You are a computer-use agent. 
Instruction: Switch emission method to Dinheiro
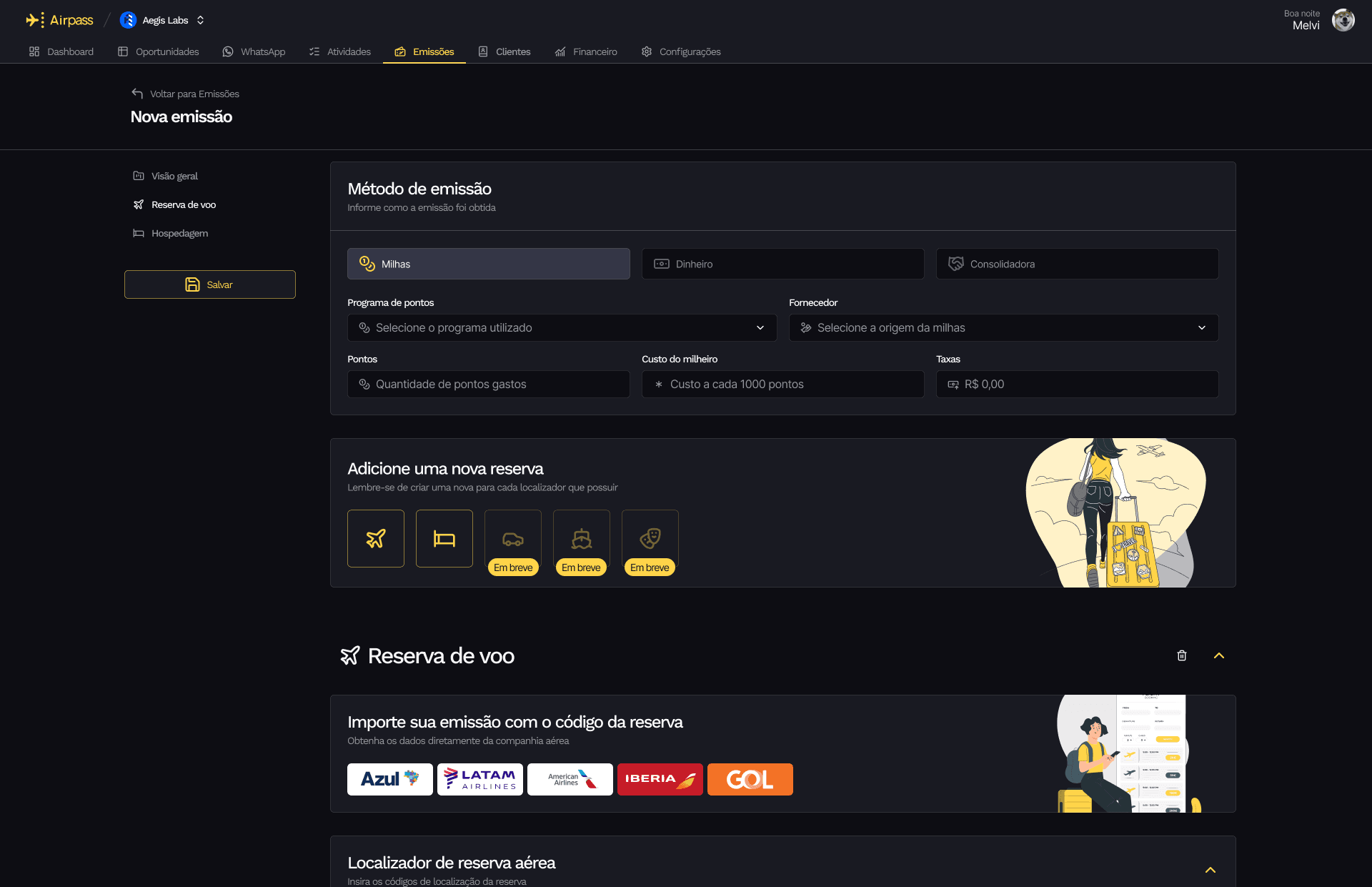pyautogui.click(x=782, y=263)
